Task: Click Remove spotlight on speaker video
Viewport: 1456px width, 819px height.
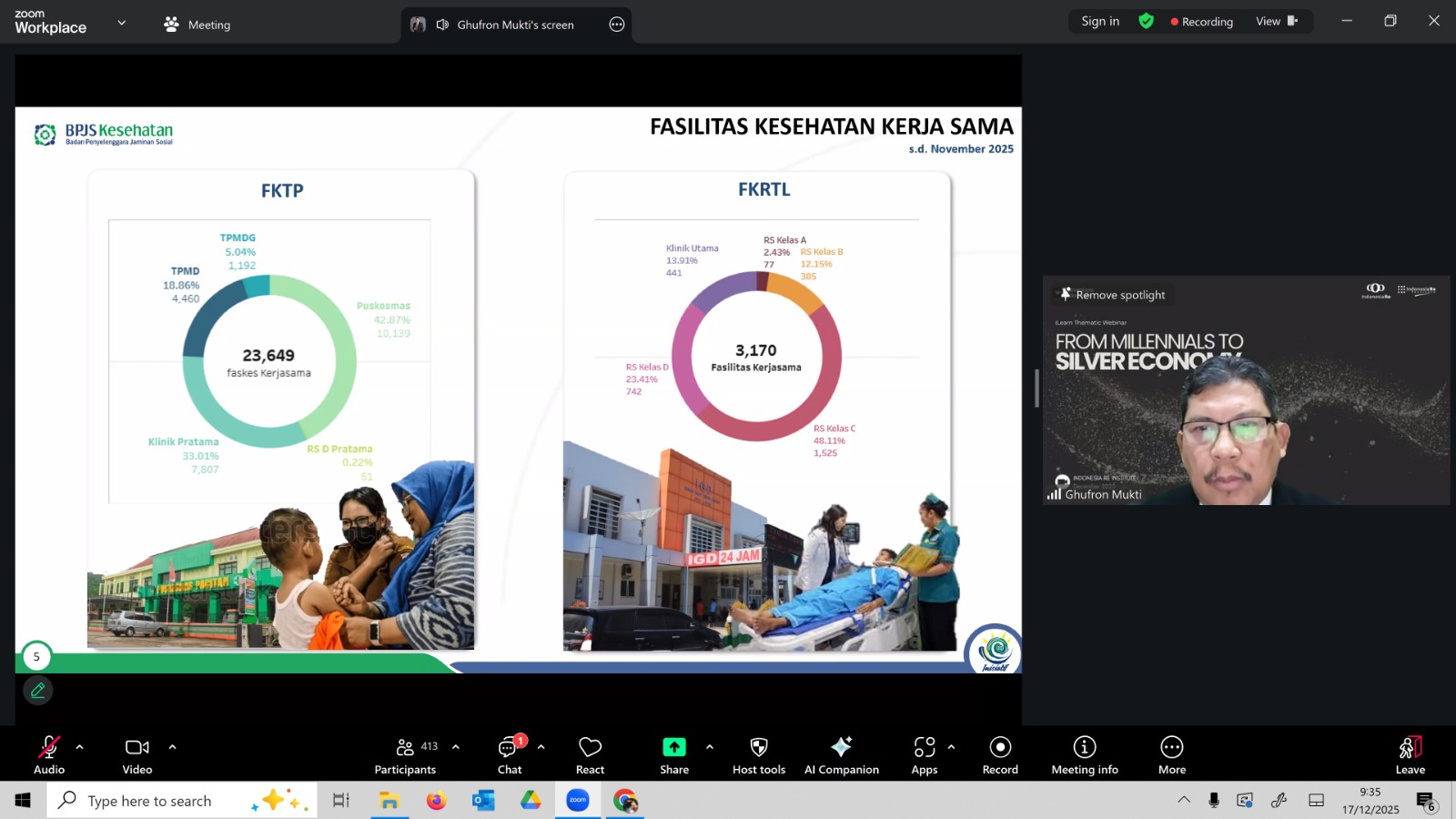Action: point(1112,295)
